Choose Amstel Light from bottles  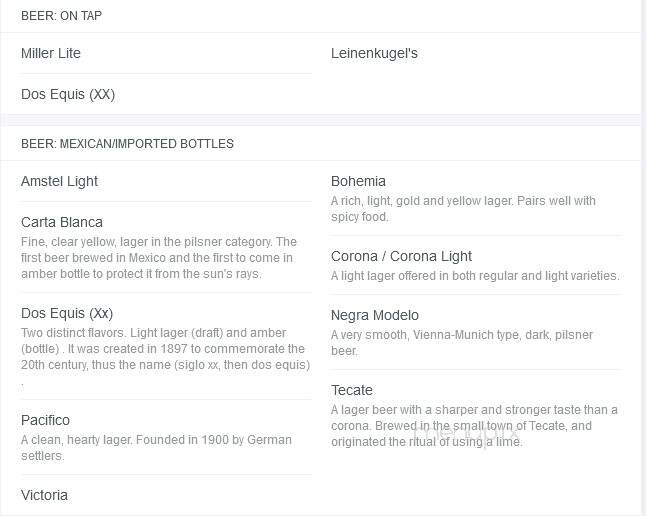pyautogui.click(x=59, y=181)
